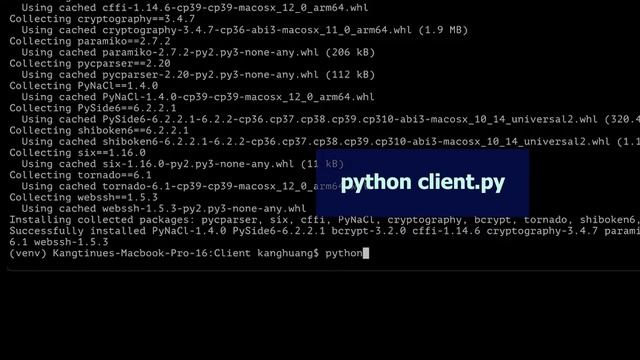Click the cached cryptography-3.4.7 wheel line

tap(244, 30)
